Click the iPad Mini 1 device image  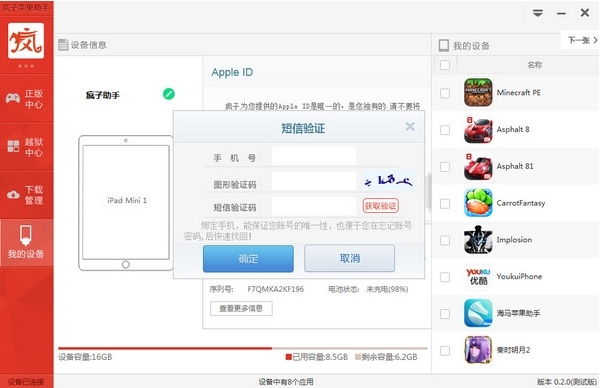click(126, 203)
